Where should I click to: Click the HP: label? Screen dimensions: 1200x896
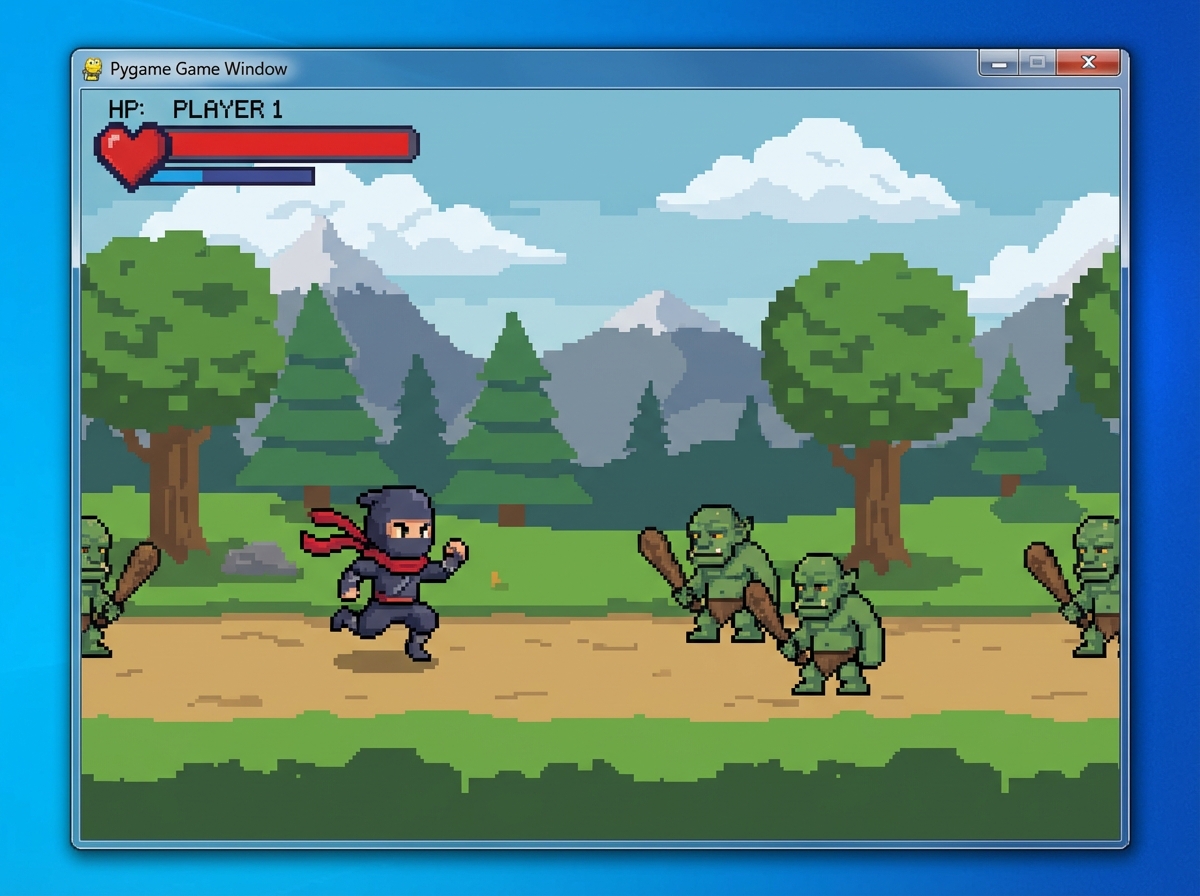127,109
